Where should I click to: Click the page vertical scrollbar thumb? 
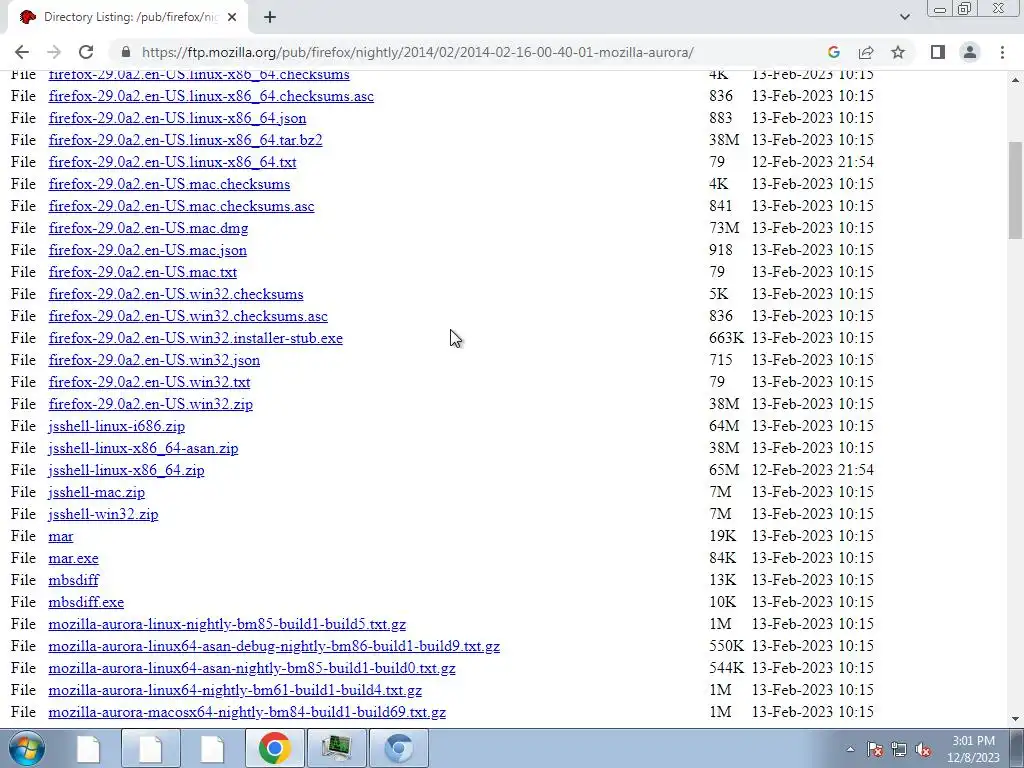1016,190
